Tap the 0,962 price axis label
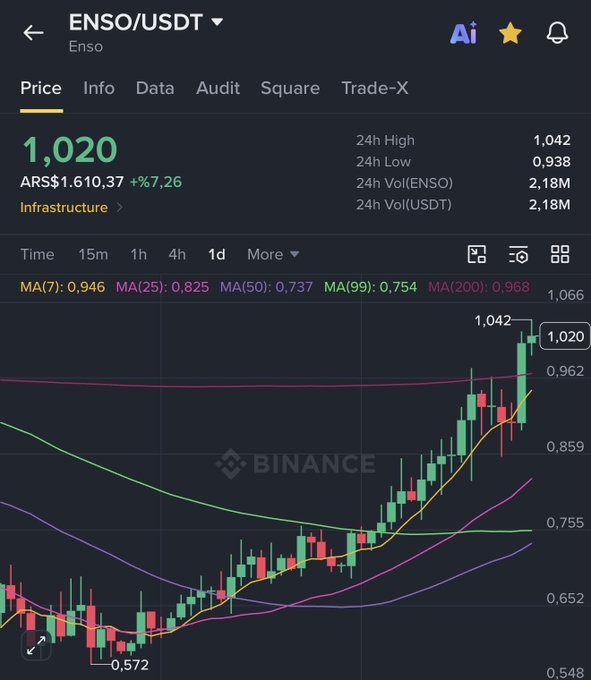This screenshot has height=680, width=591. click(x=565, y=371)
